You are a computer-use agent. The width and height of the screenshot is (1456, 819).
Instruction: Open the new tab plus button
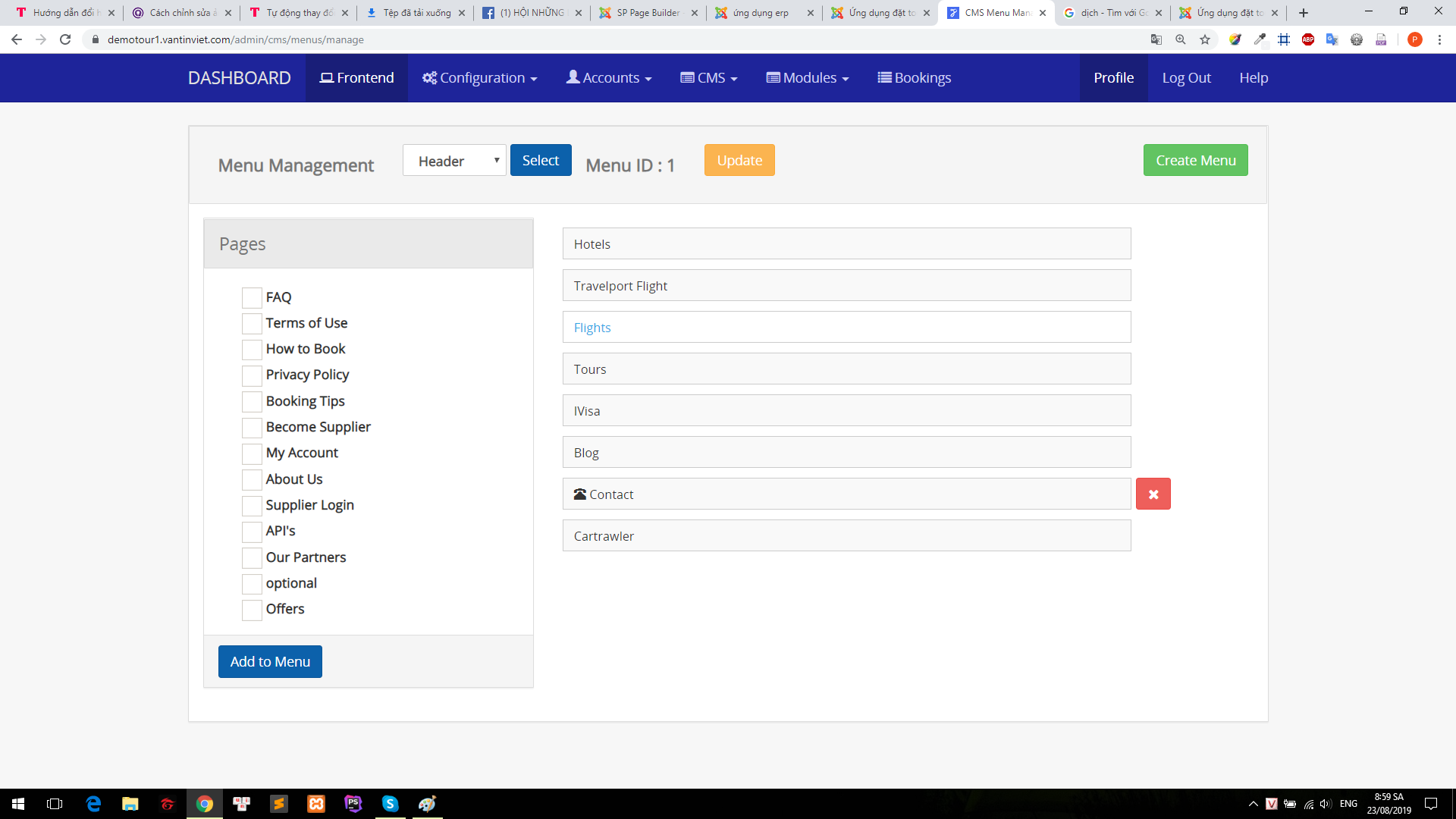coord(1304,13)
